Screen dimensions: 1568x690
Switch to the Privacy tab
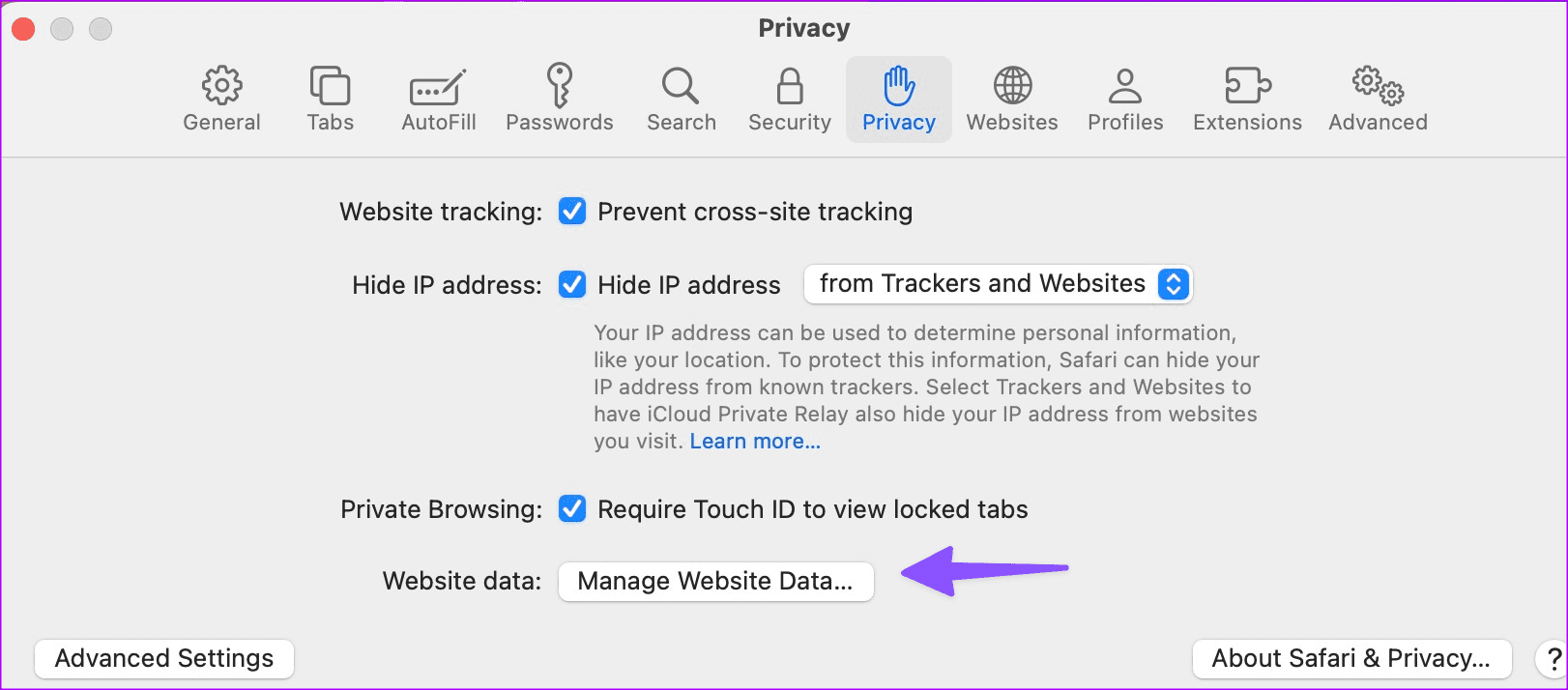click(x=898, y=97)
